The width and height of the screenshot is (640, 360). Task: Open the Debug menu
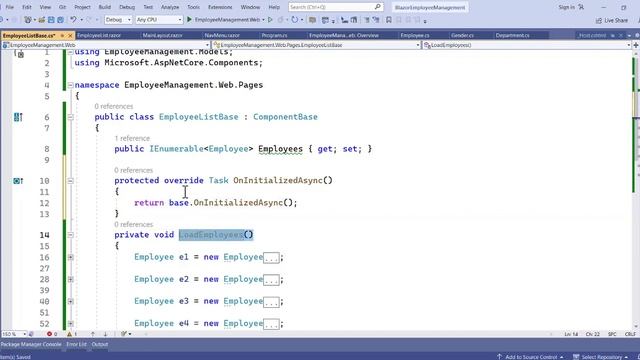pyautogui.click(x=127, y=7)
